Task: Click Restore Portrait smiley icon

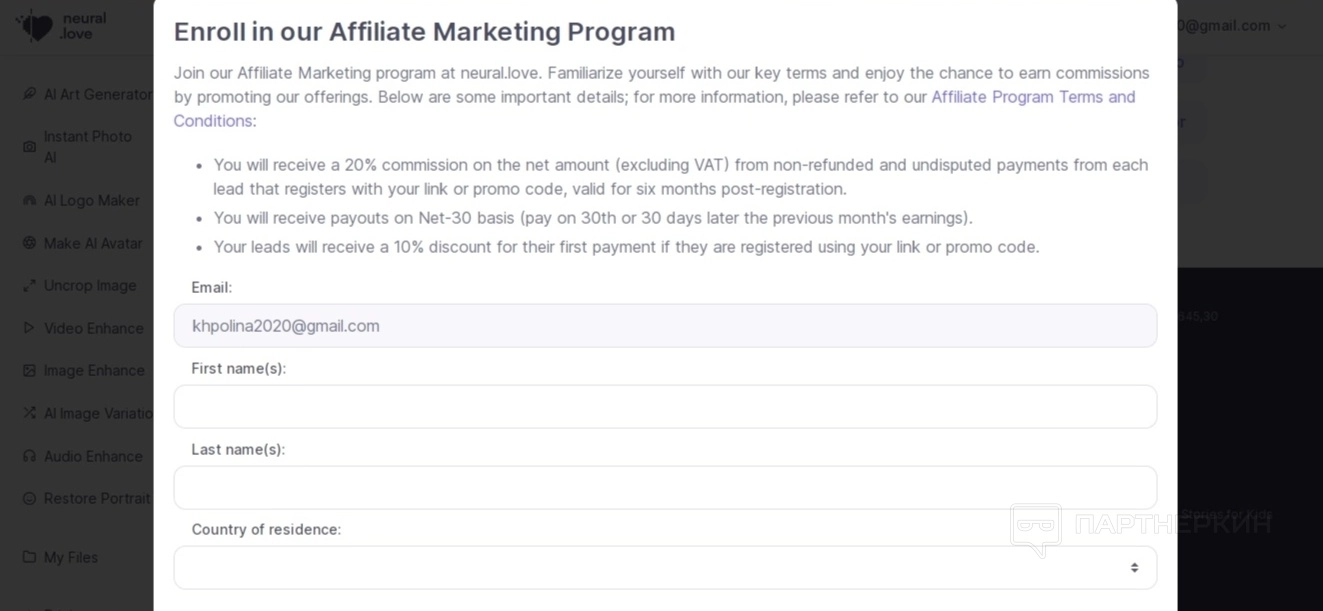Action: [x=29, y=498]
